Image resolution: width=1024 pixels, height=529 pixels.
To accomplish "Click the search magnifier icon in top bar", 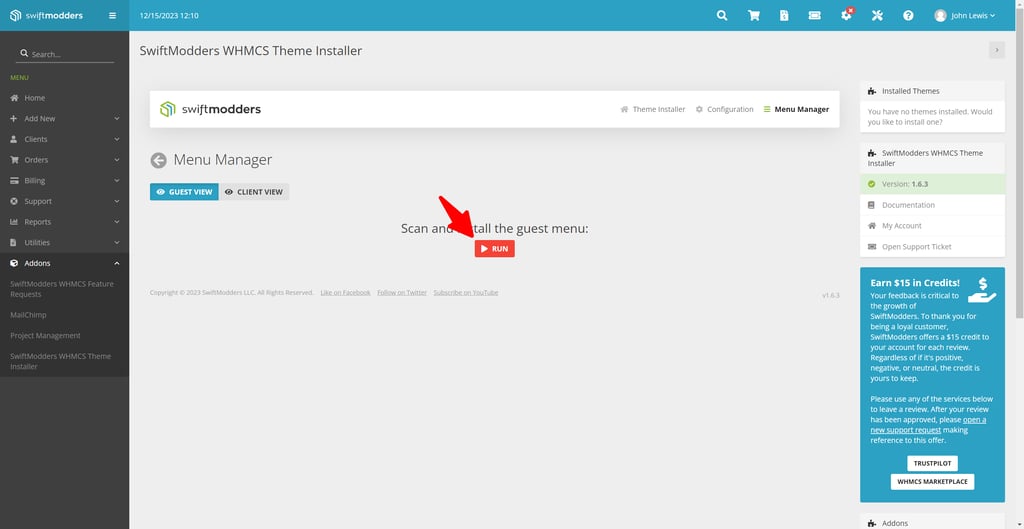I will [722, 16].
